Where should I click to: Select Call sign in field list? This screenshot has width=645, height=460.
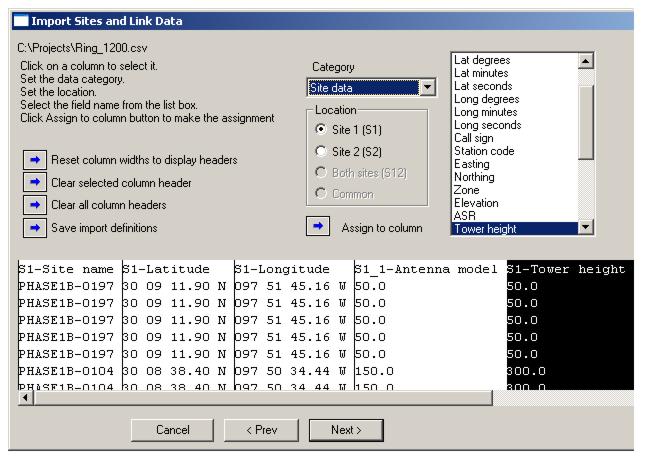tap(474, 138)
